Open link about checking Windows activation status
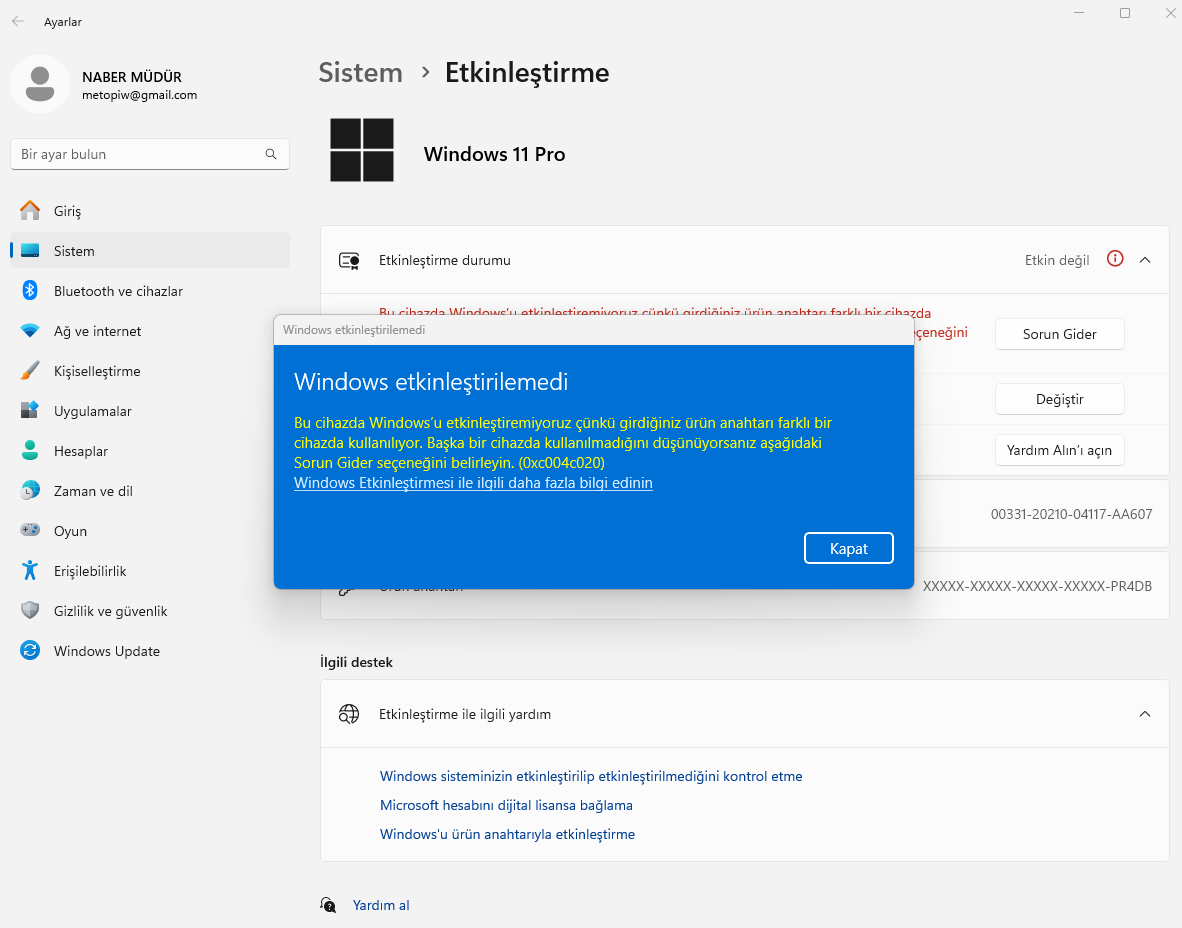Image resolution: width=1182 pixels, height=928 pixels. coord(591,776)
